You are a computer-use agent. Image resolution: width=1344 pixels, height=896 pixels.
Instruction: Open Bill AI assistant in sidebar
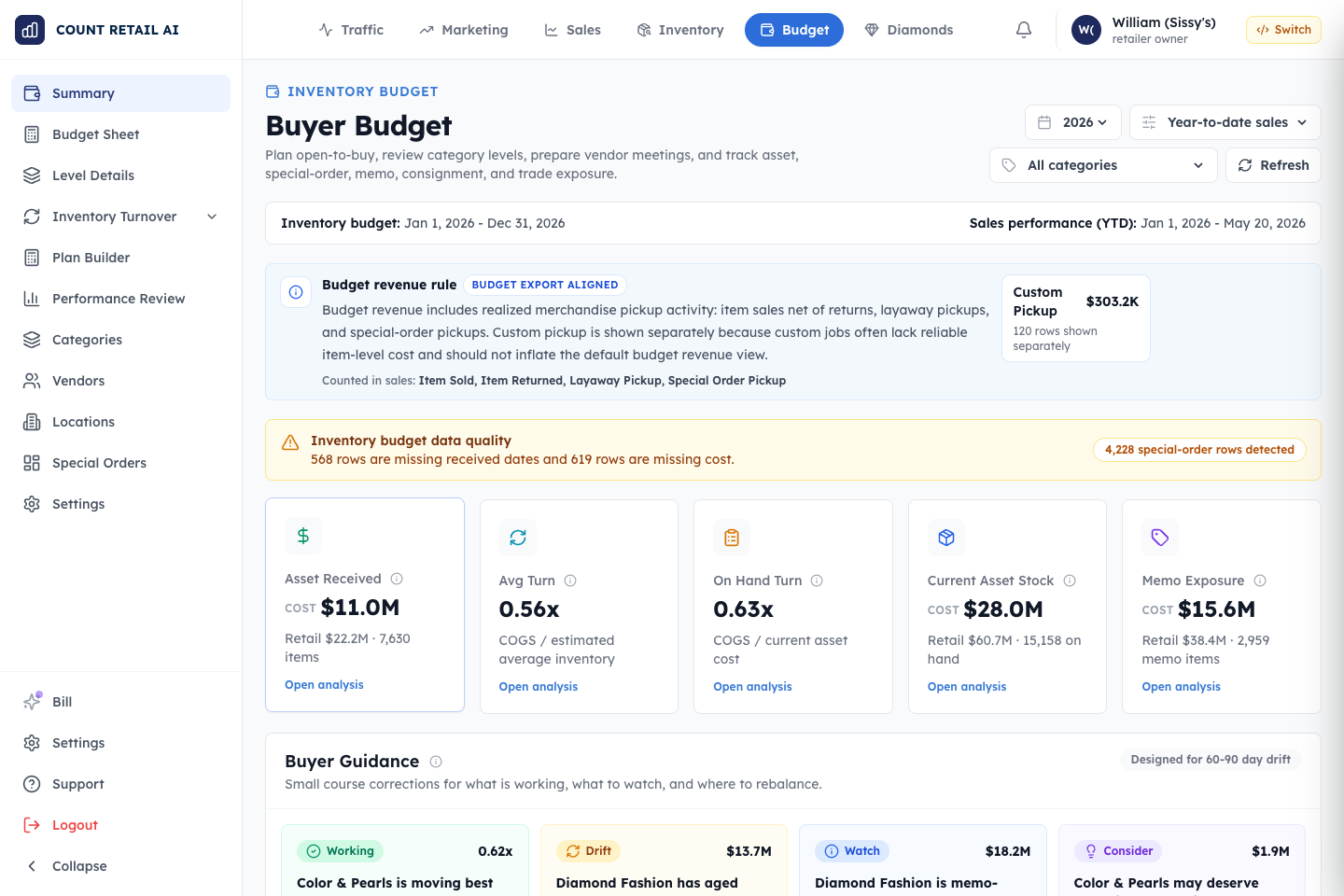(121, 702)
